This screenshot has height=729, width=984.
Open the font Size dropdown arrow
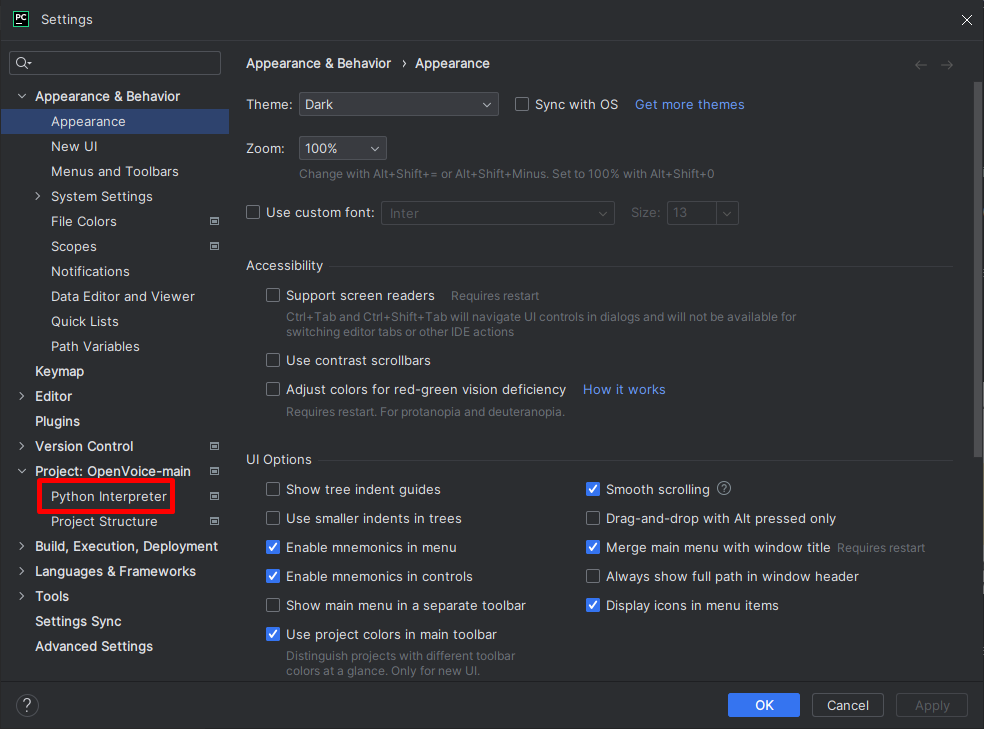(x=727, y=213)
